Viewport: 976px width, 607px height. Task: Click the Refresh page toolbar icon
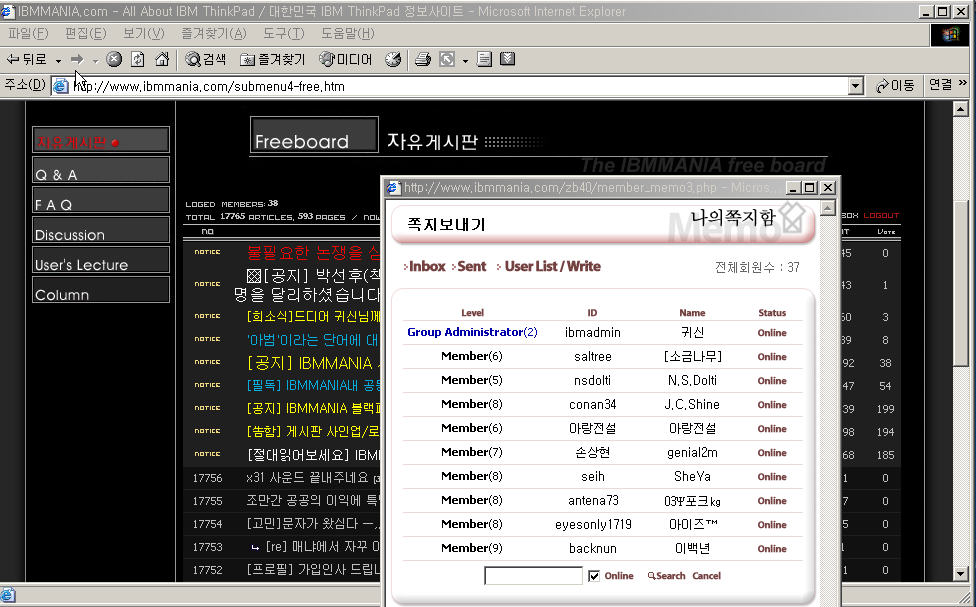pyautogui.click(x=138, y=60)
